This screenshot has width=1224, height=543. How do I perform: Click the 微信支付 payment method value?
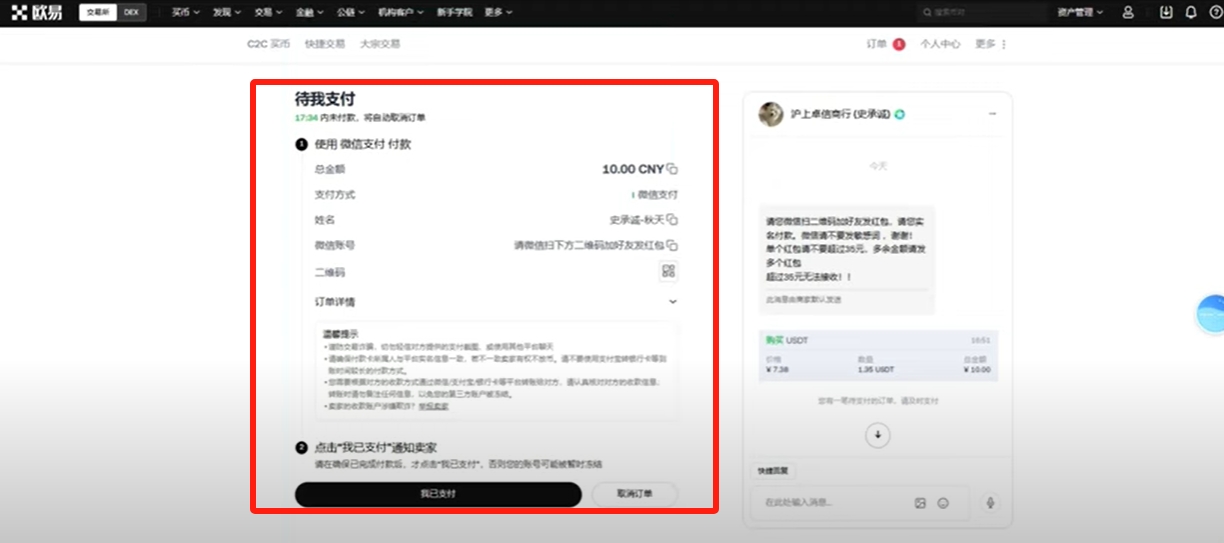click(x=657, y=195)
